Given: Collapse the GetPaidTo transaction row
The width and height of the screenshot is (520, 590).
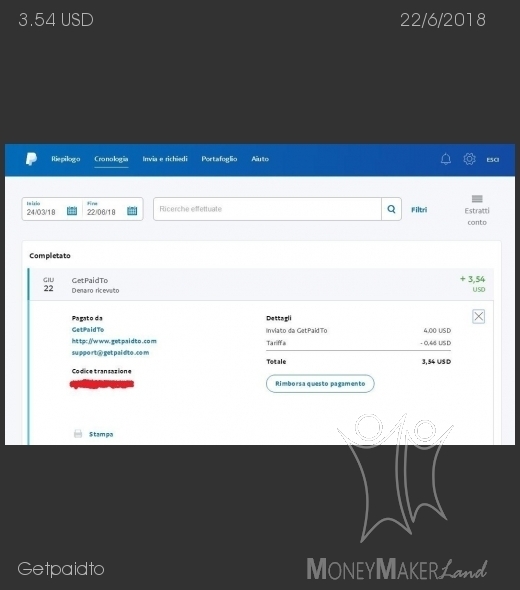Looking at the screenshot, I should tap(261, 284).
